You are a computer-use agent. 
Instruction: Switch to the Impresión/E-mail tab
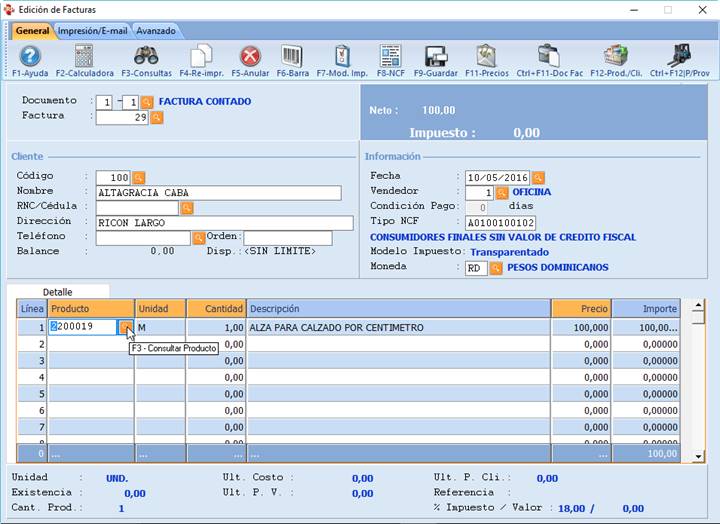click(x=92, y=31)
